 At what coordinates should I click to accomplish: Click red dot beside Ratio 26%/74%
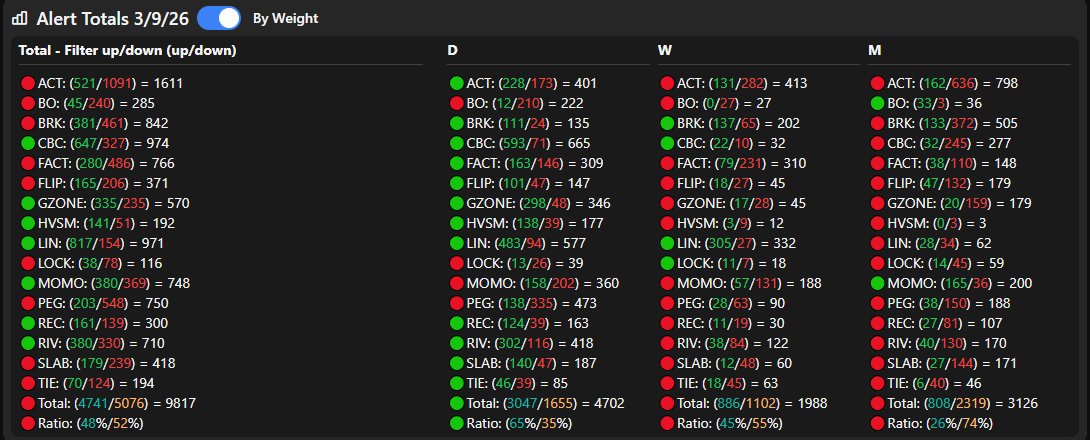point(877,423)
